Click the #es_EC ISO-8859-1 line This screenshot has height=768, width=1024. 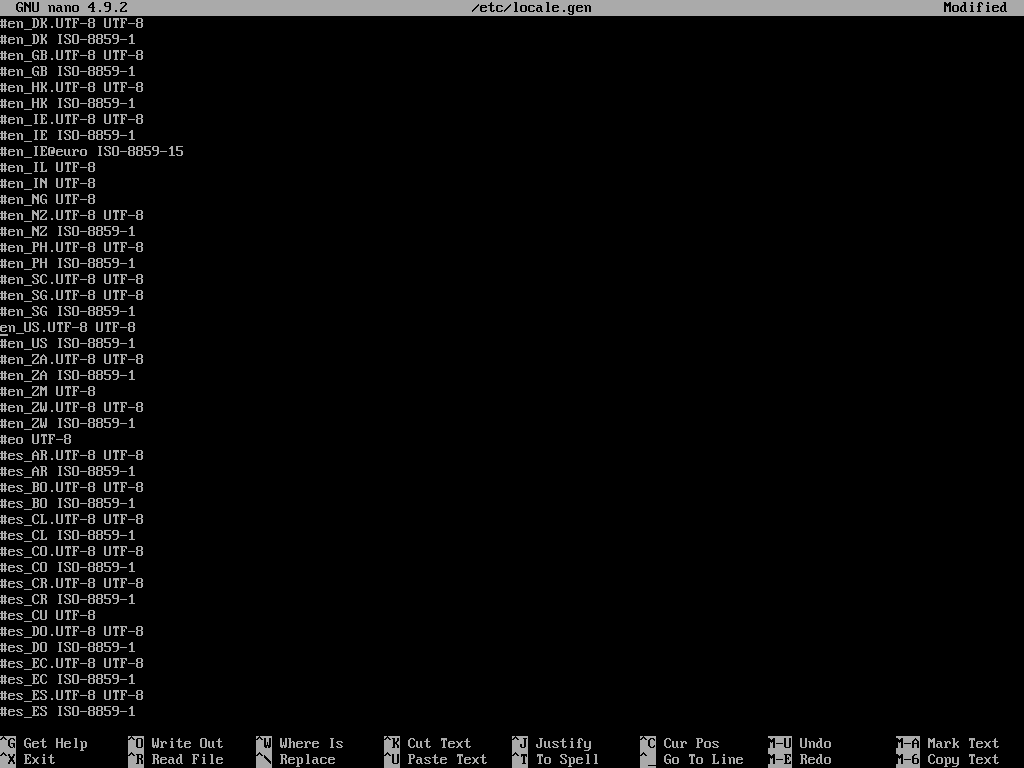click(x=68, y=679)
